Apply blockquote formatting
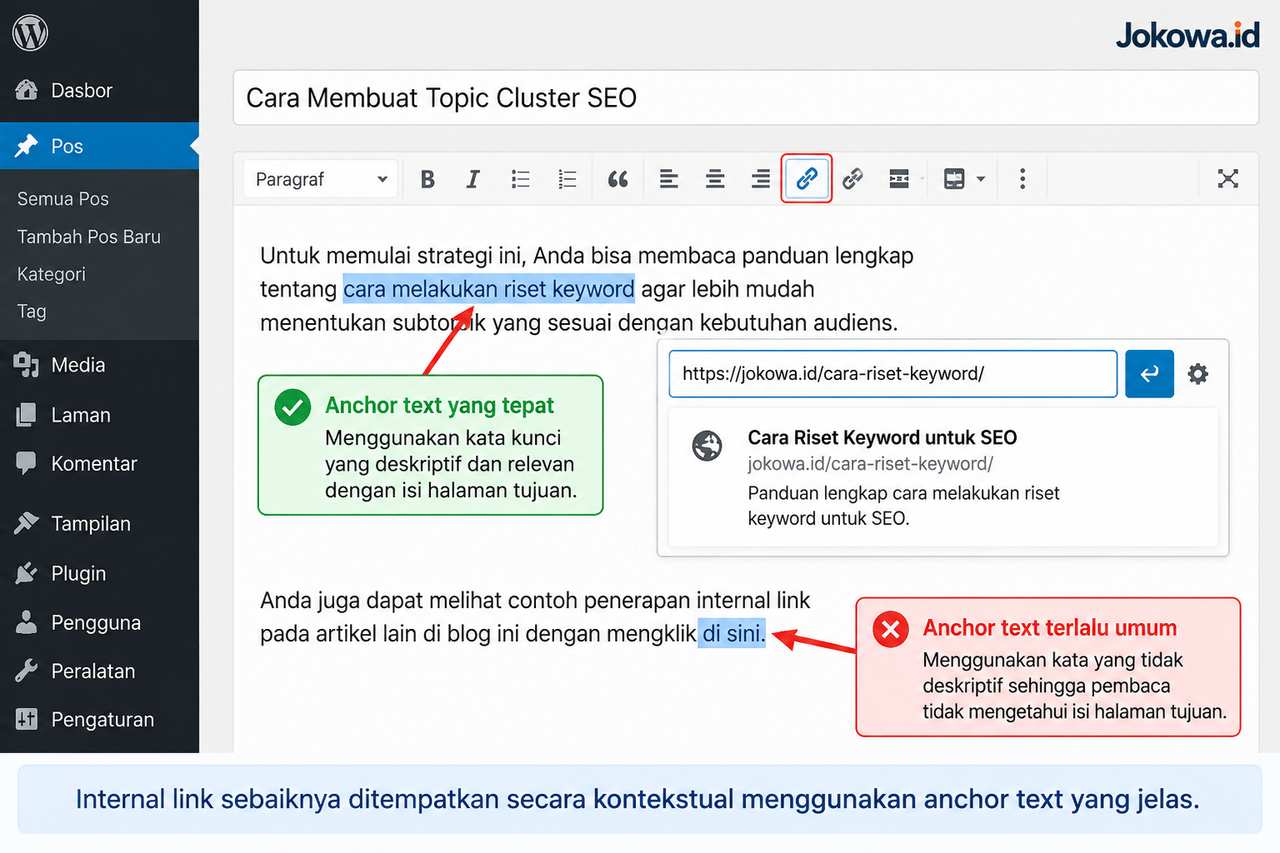This screenshot has height=853, width=1280. (618, 179)
